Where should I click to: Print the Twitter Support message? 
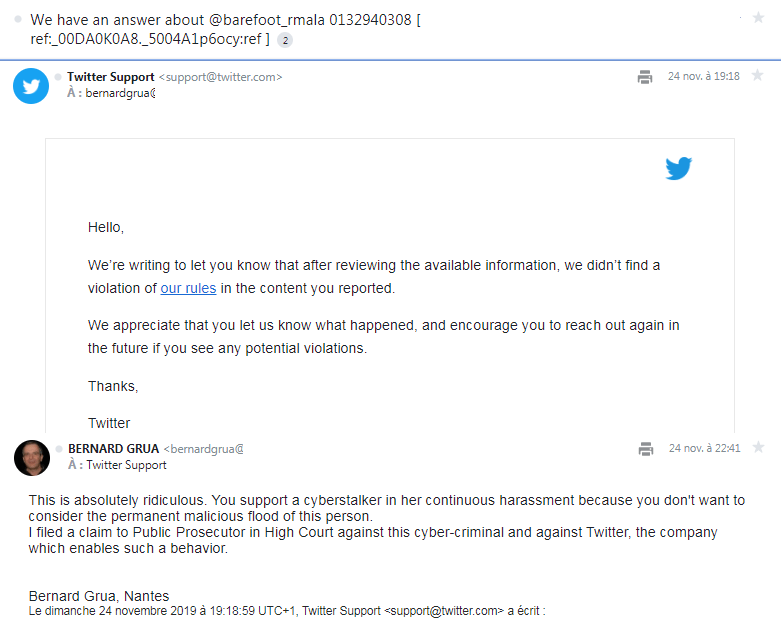pos(645,77)
